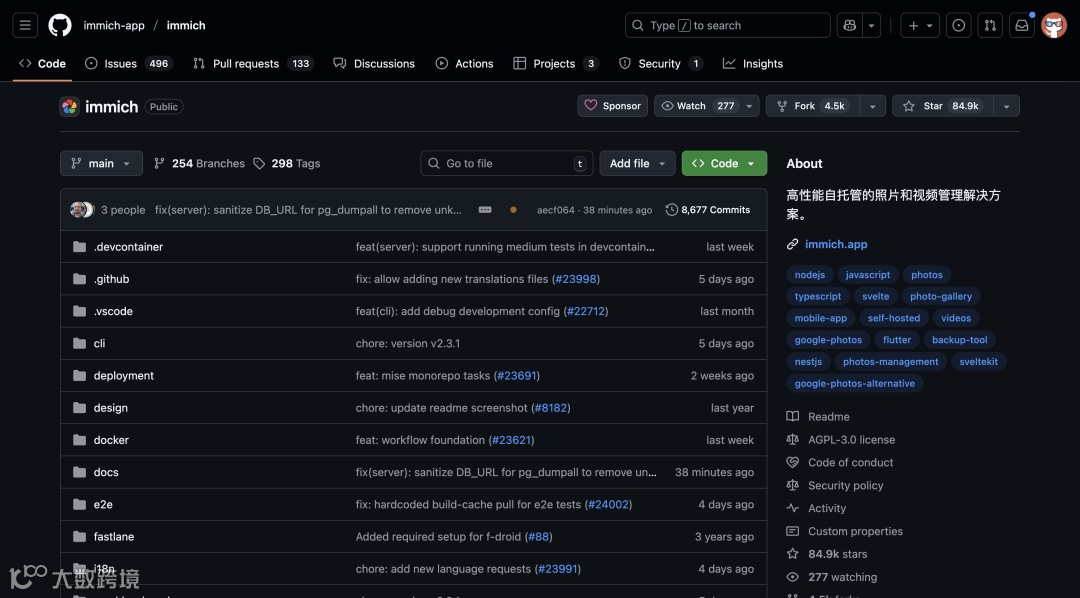1080x598 pixels.
Task: Click the docker folder icon
Action: [80, 440]
